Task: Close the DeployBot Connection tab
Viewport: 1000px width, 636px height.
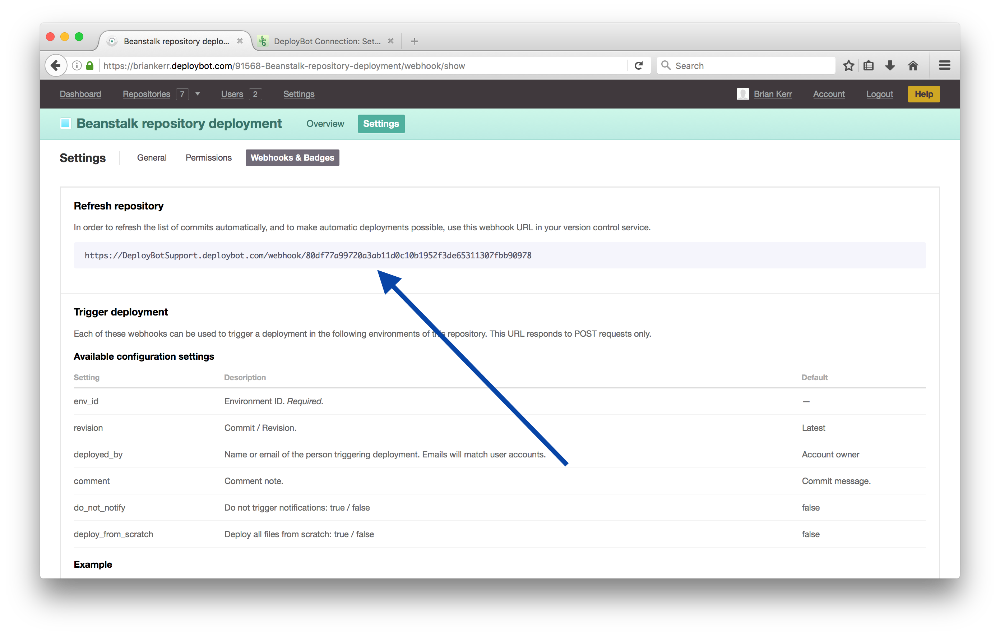Action: 390,41
